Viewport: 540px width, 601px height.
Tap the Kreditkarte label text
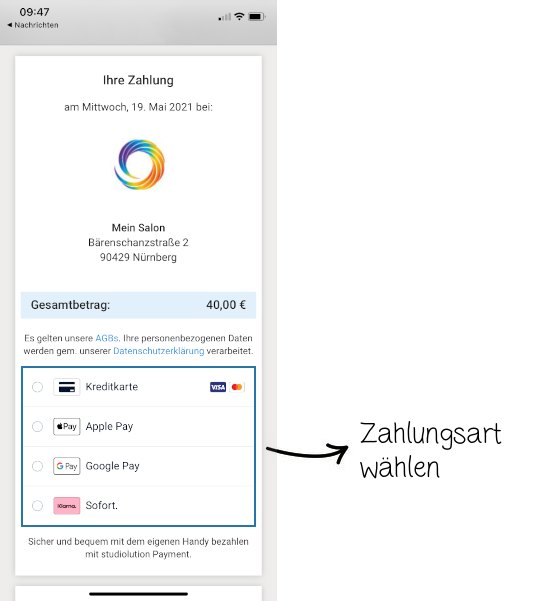(x=112, y=387)
